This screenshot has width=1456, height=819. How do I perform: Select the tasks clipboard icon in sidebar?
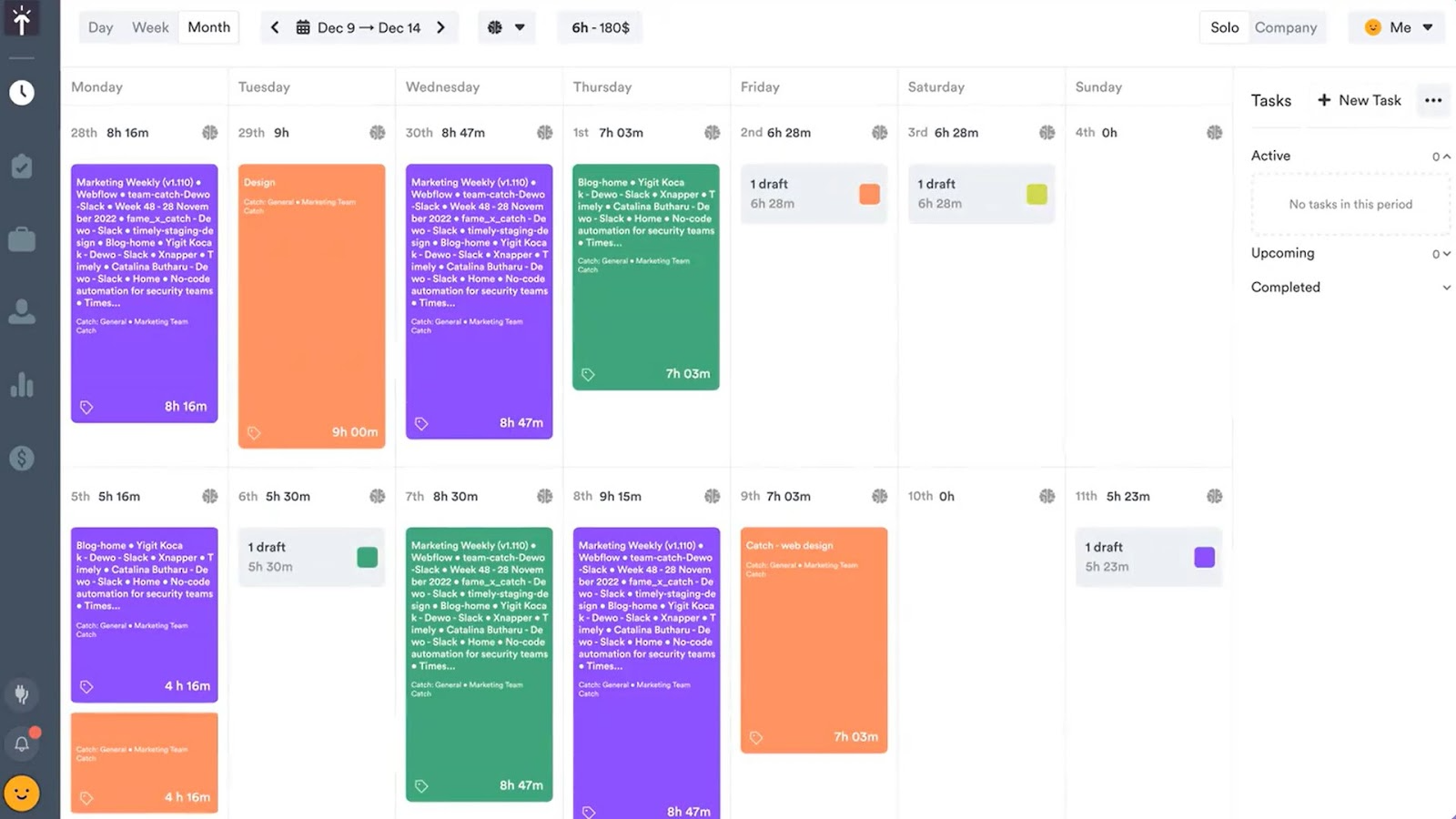pos(22,166)
